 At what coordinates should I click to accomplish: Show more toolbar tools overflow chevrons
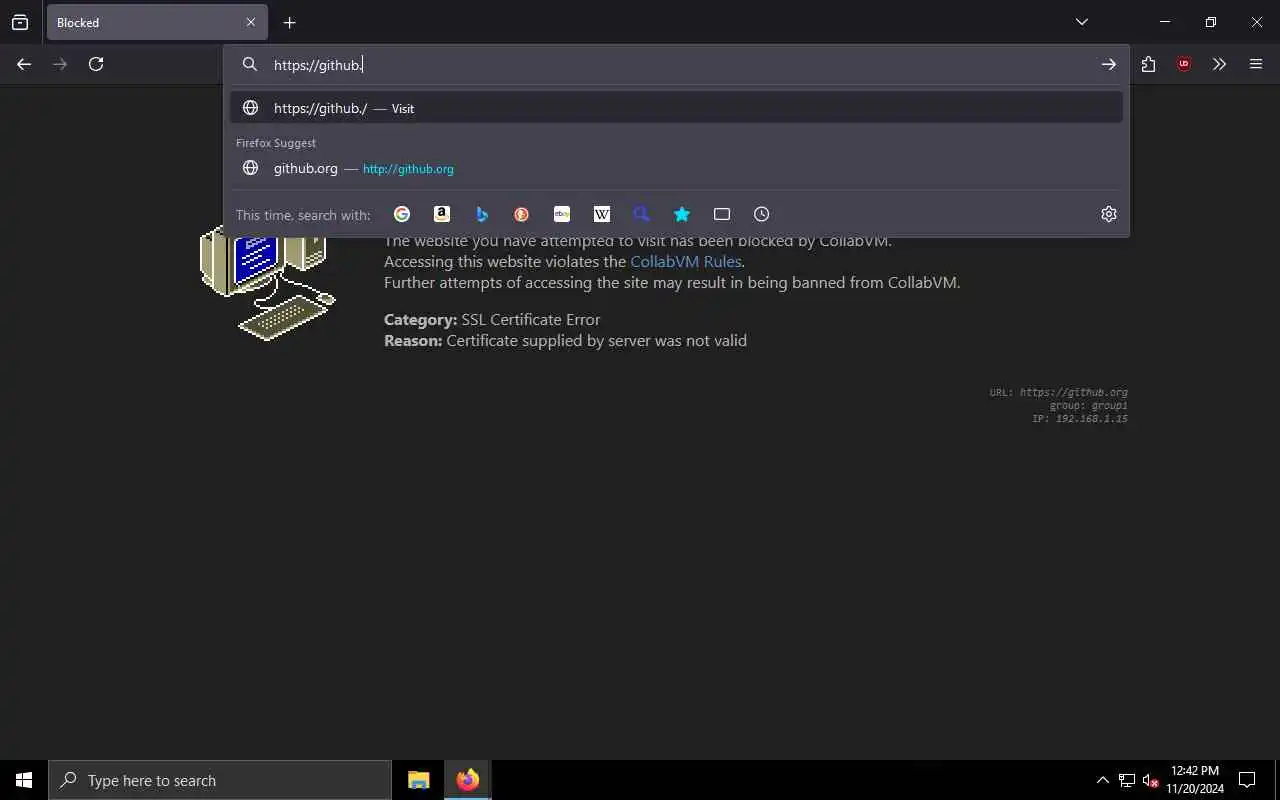pos(1219,64)
